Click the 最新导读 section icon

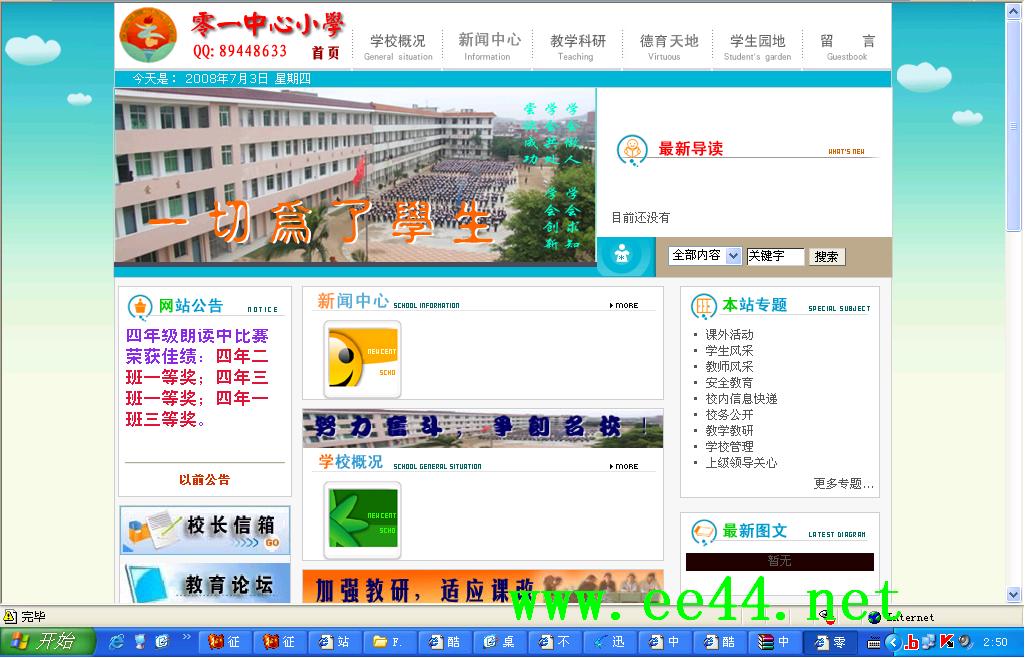point(632,150)
